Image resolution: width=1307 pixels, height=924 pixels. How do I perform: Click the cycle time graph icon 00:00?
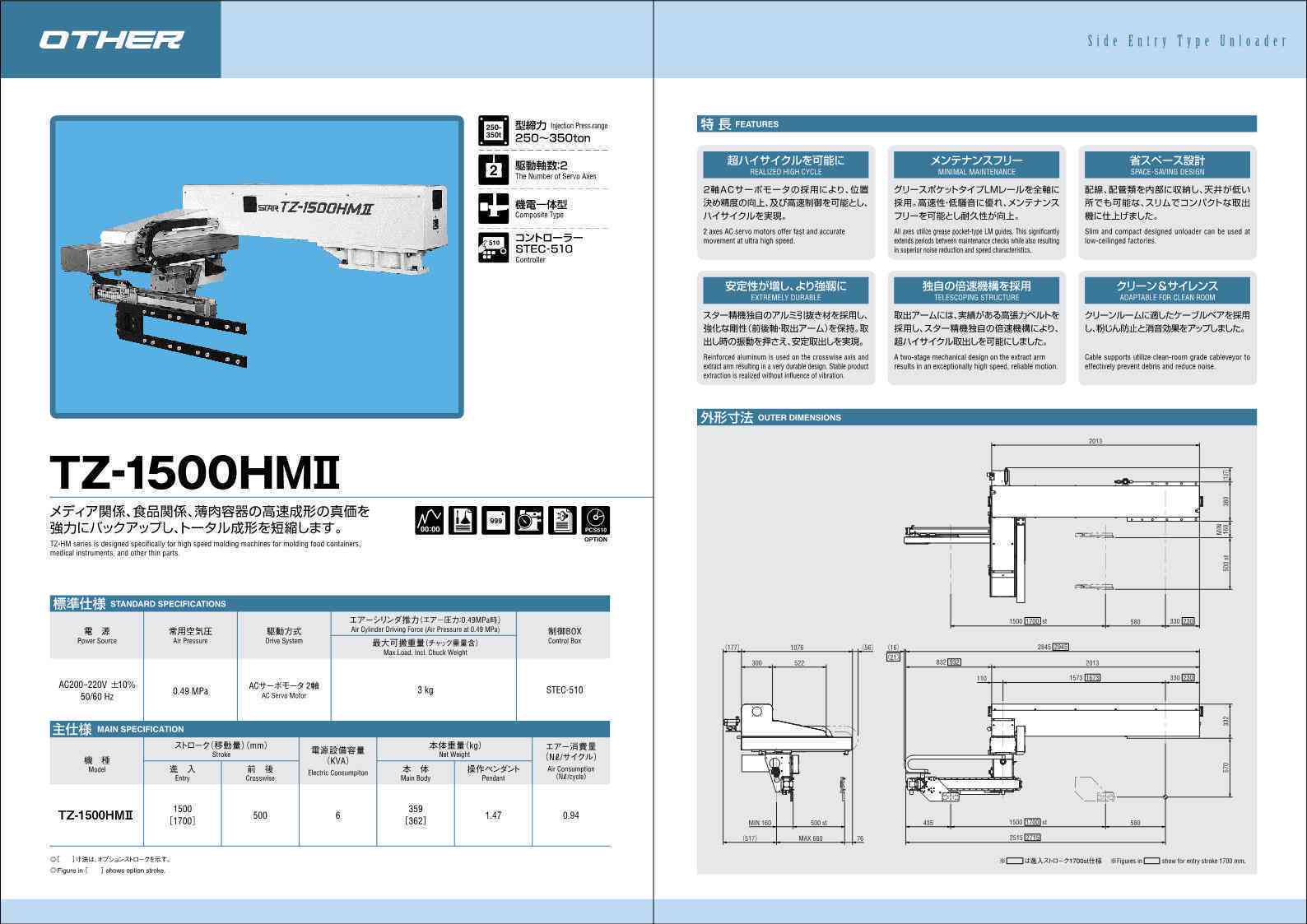429,520
